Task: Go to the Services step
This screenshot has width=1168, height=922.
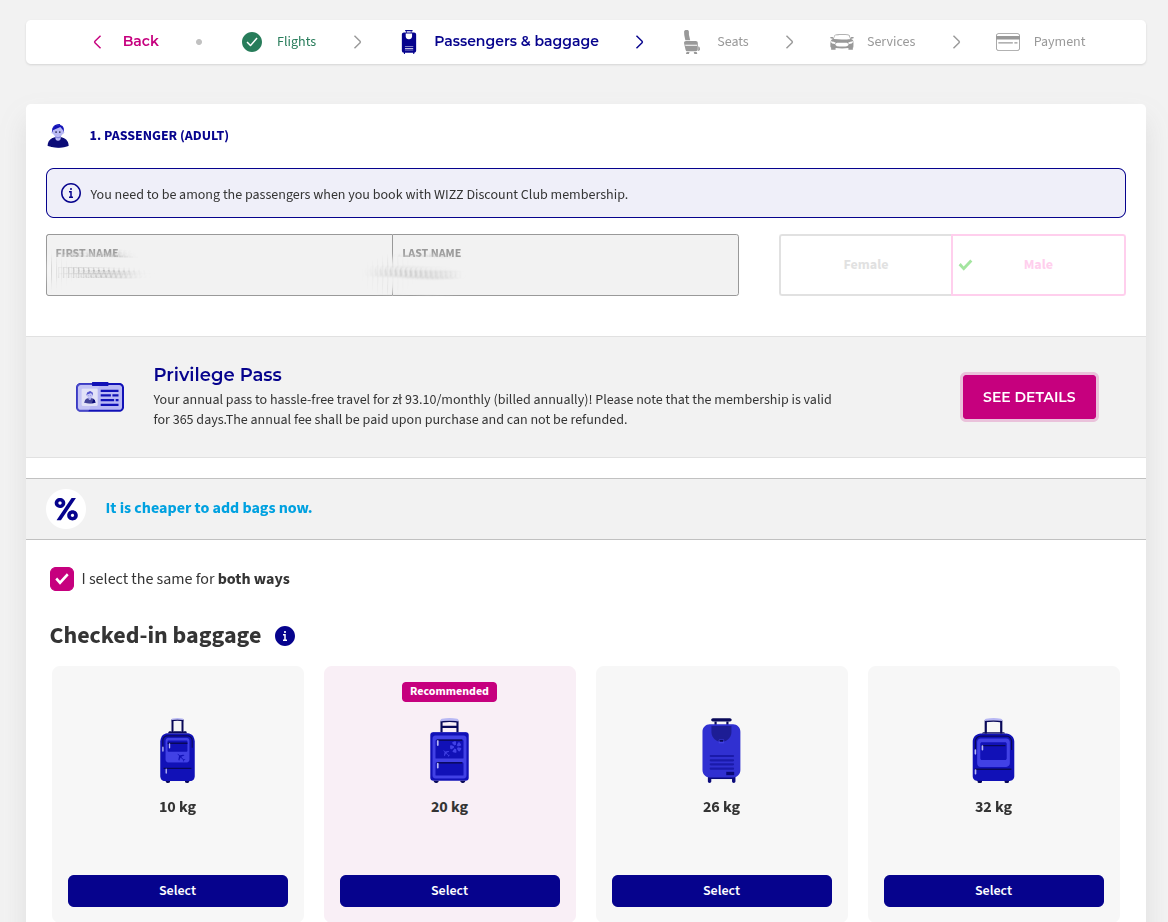Action: (x=890, y=42)
